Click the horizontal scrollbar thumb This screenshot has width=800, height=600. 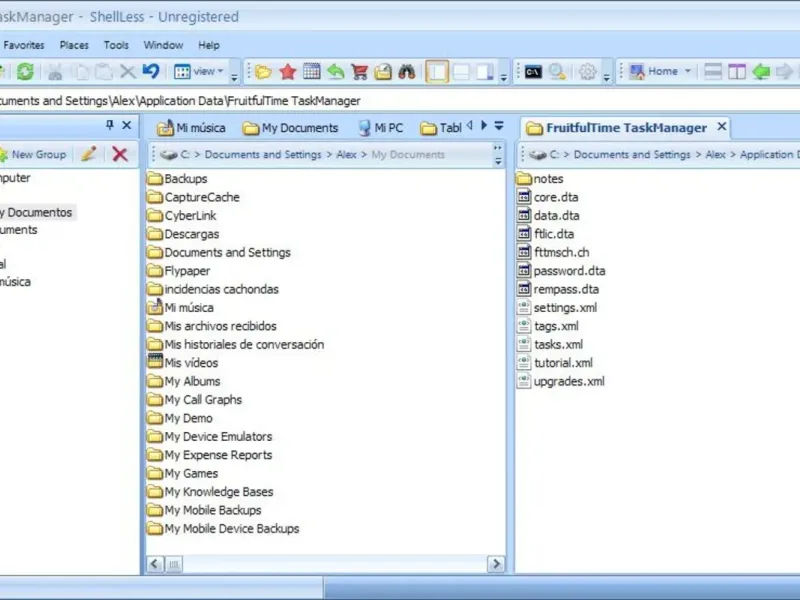(x=173, y=564)
